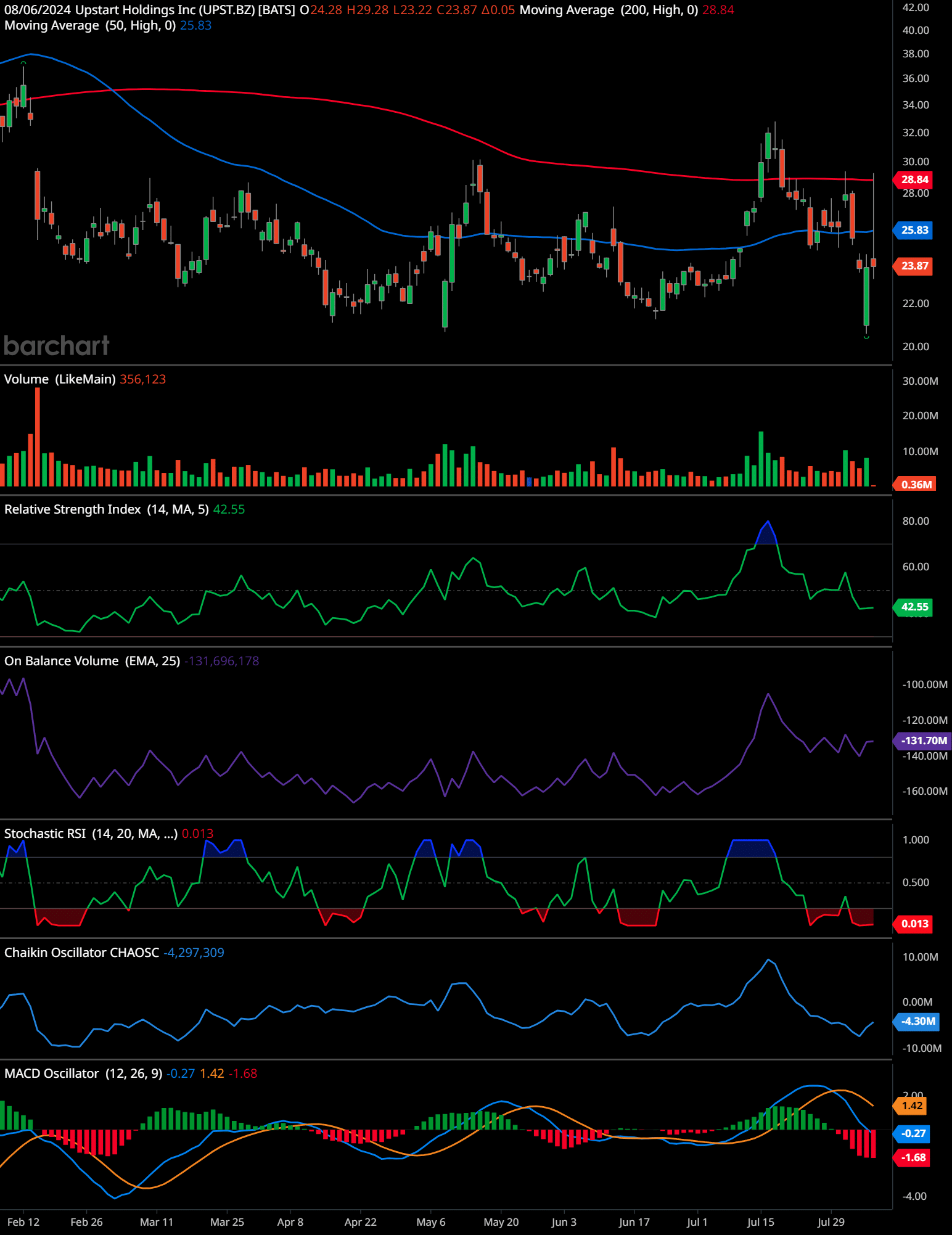
Task: Click the 20.00 price axis label
Action: coord(916,347)
